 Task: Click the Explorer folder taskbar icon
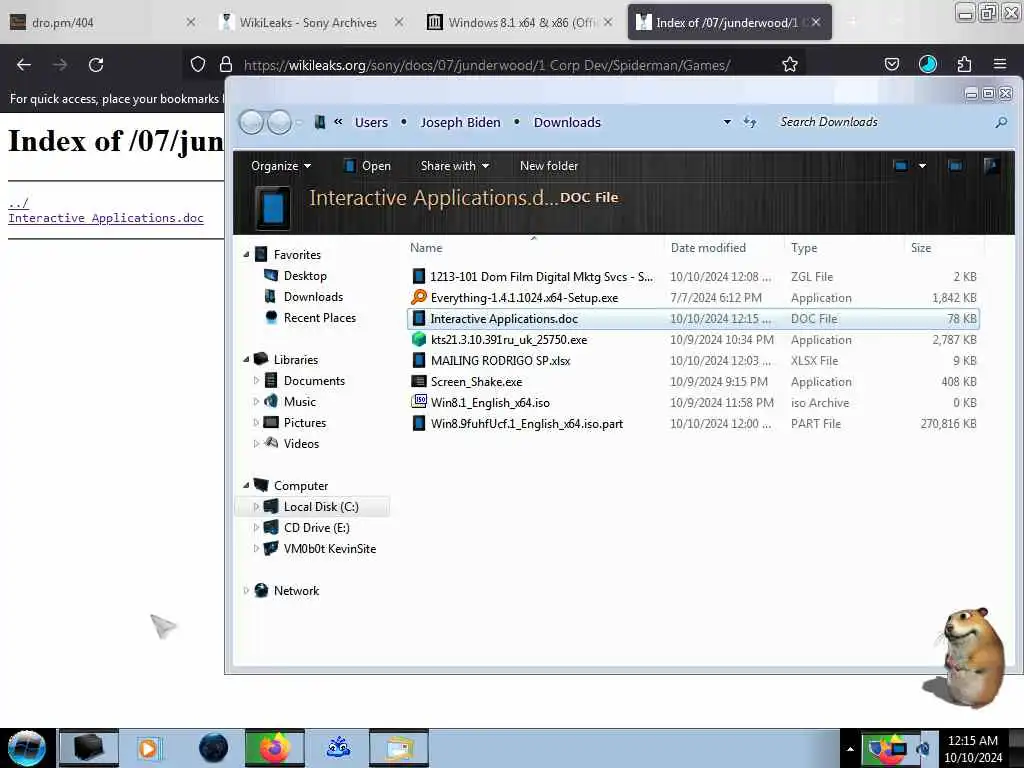click(x=398, y=748)
